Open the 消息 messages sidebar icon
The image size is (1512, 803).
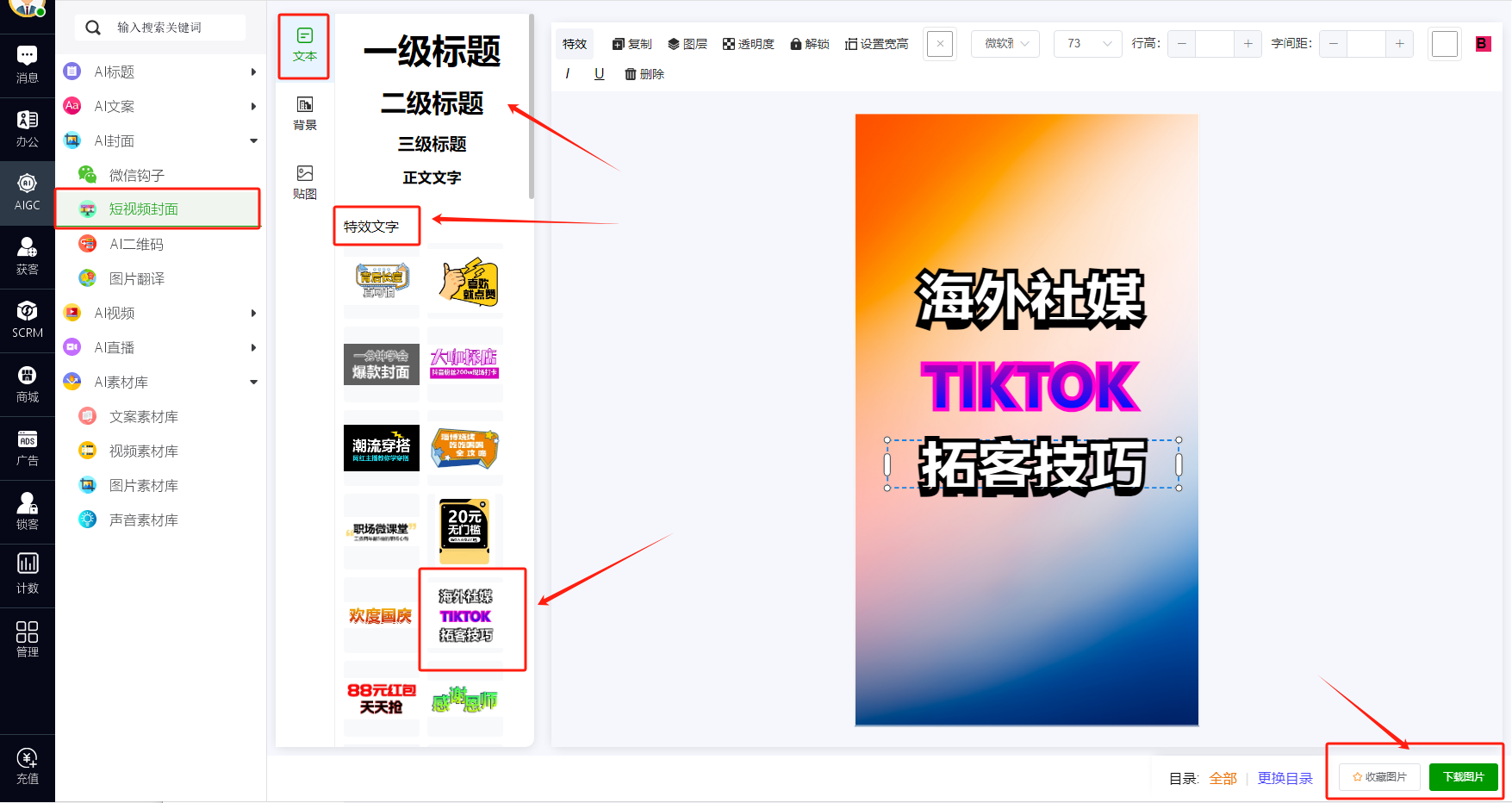tap(28, 65)
